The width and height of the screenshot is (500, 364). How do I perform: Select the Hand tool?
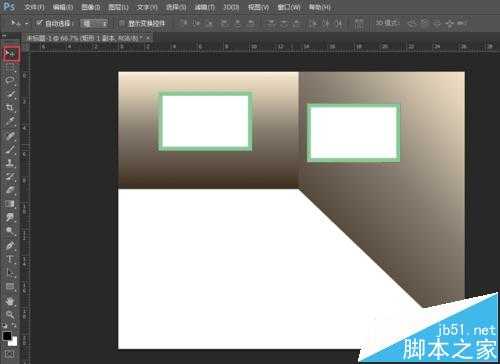coord(10,301)
